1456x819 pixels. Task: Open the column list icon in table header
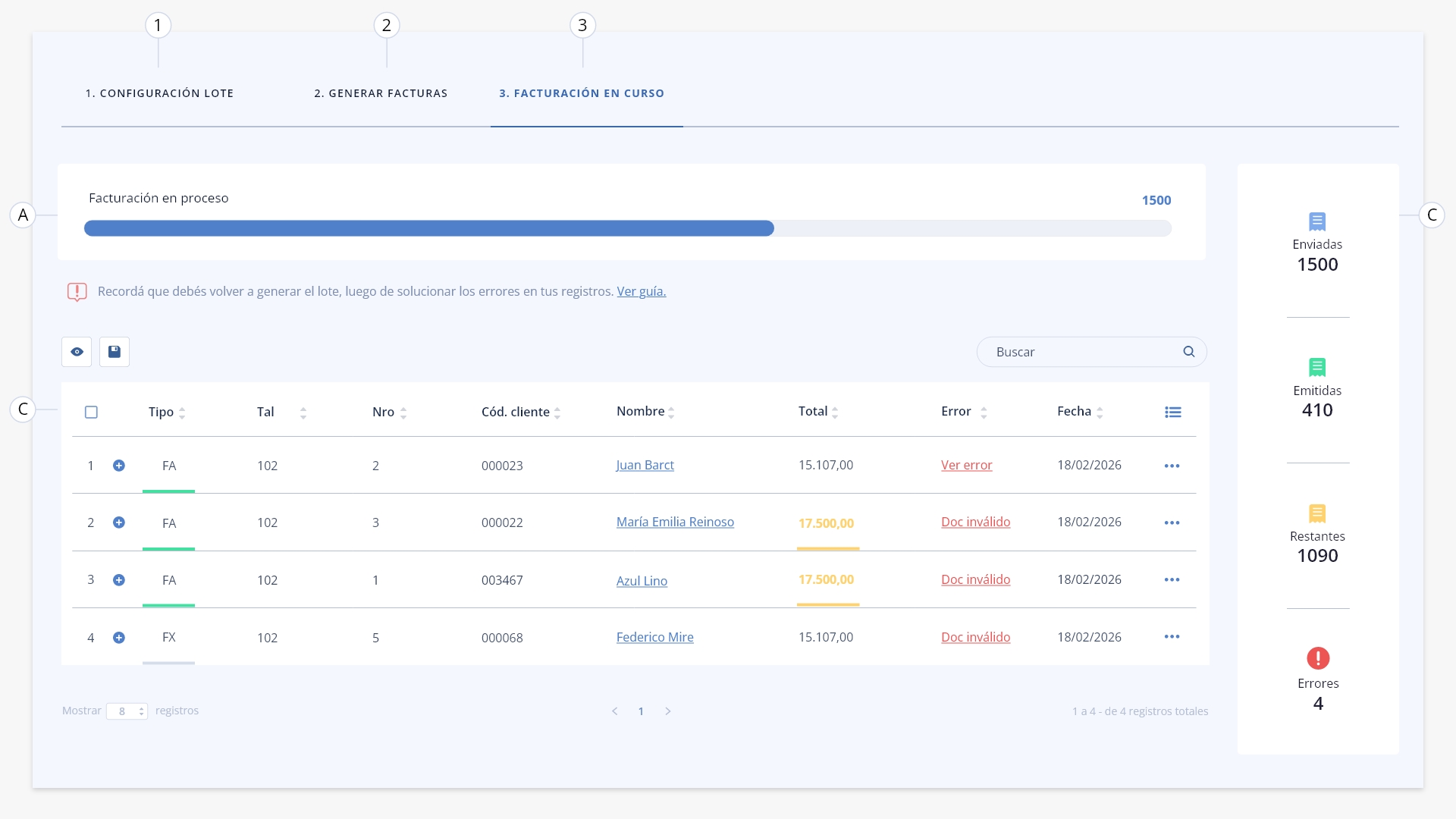coord(1173,413)
